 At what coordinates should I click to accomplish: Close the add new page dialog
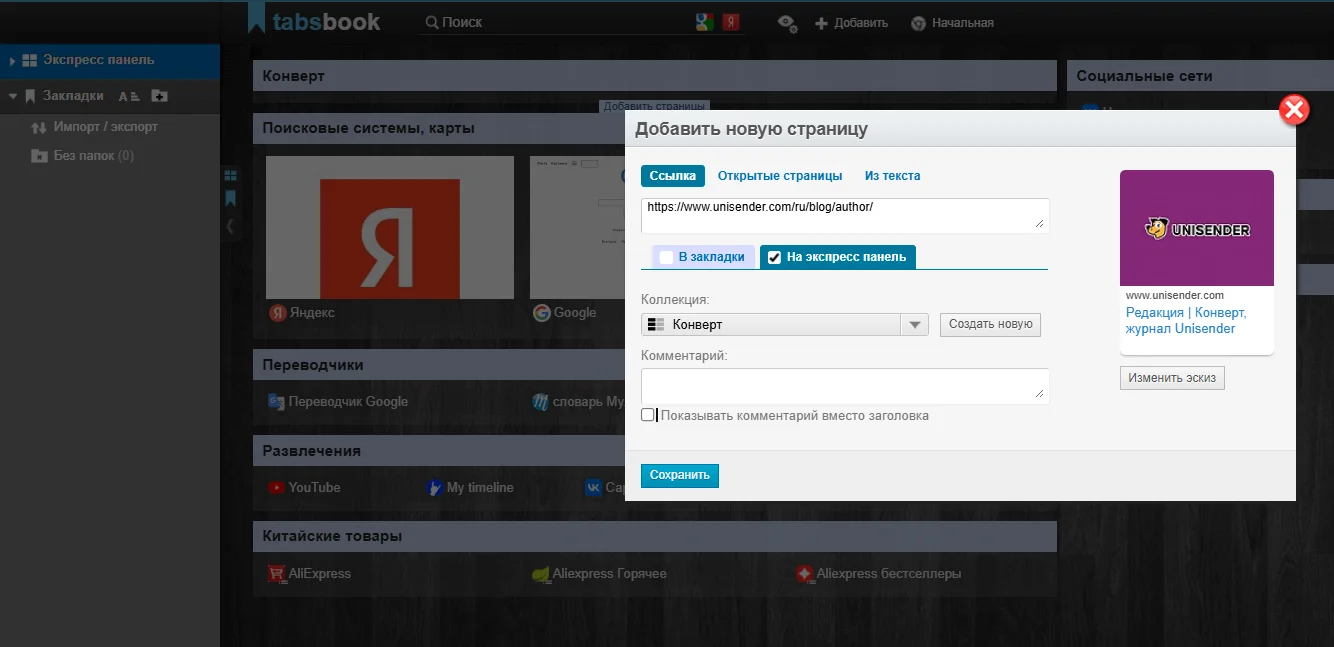coord(1294,109)
